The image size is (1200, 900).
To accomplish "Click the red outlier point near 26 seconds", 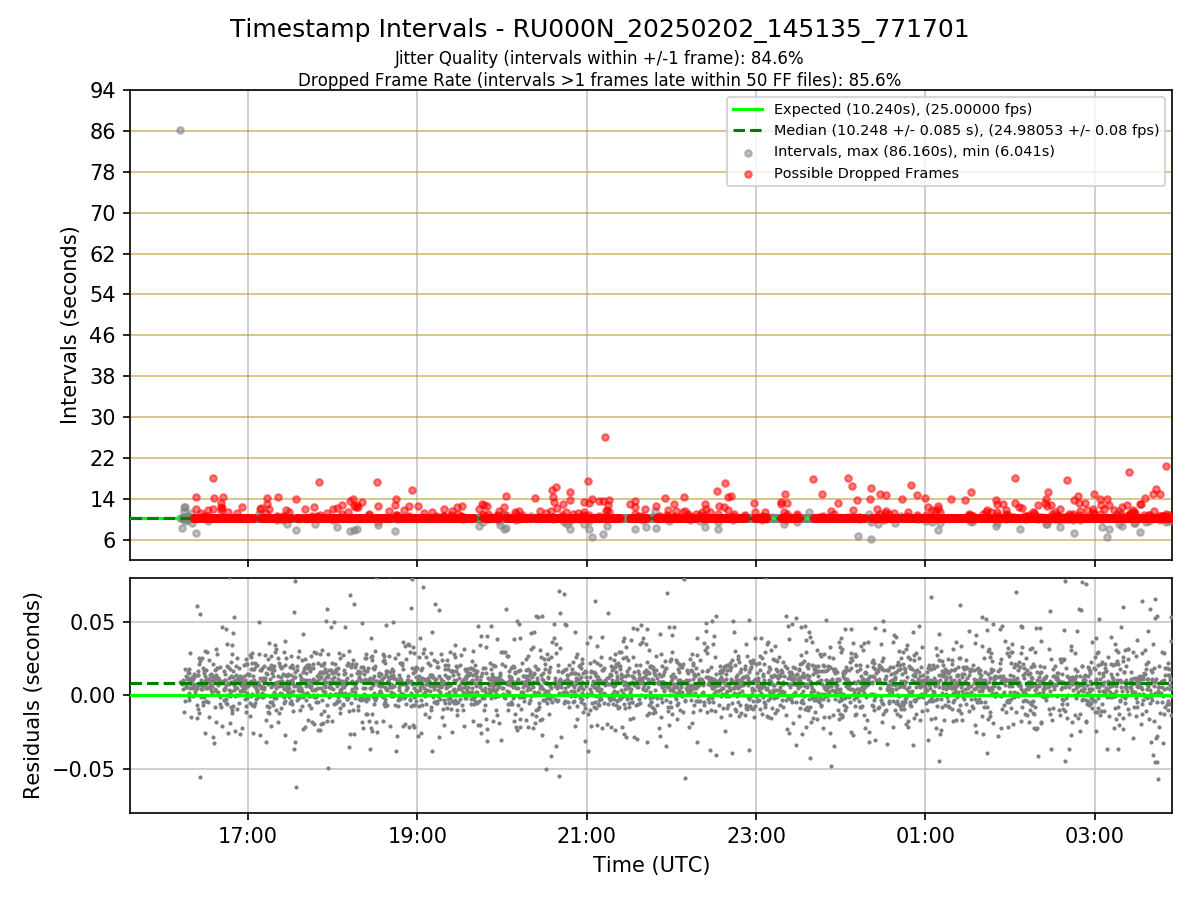I will [x=605, y=437].
